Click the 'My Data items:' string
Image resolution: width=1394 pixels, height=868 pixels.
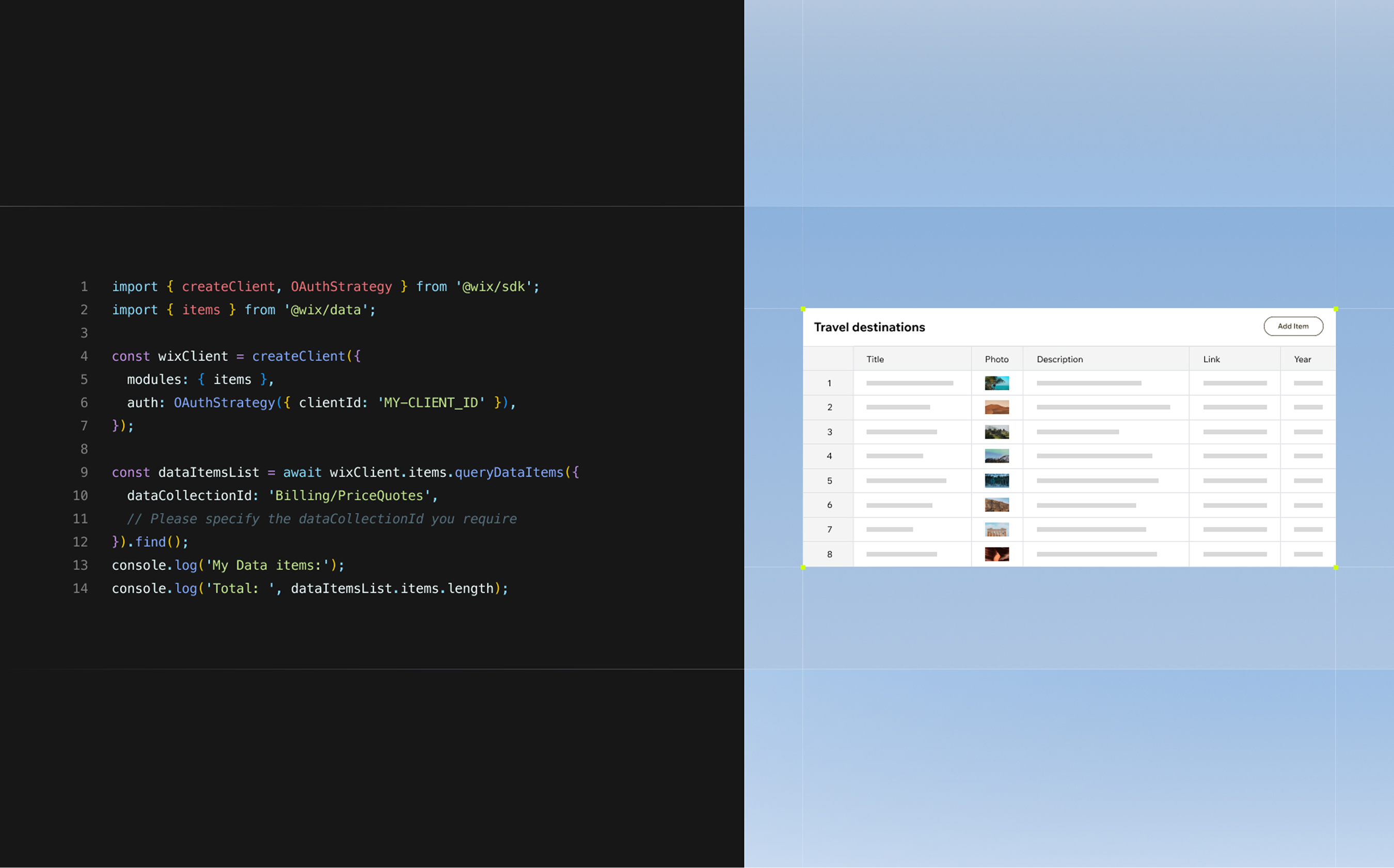267,566
